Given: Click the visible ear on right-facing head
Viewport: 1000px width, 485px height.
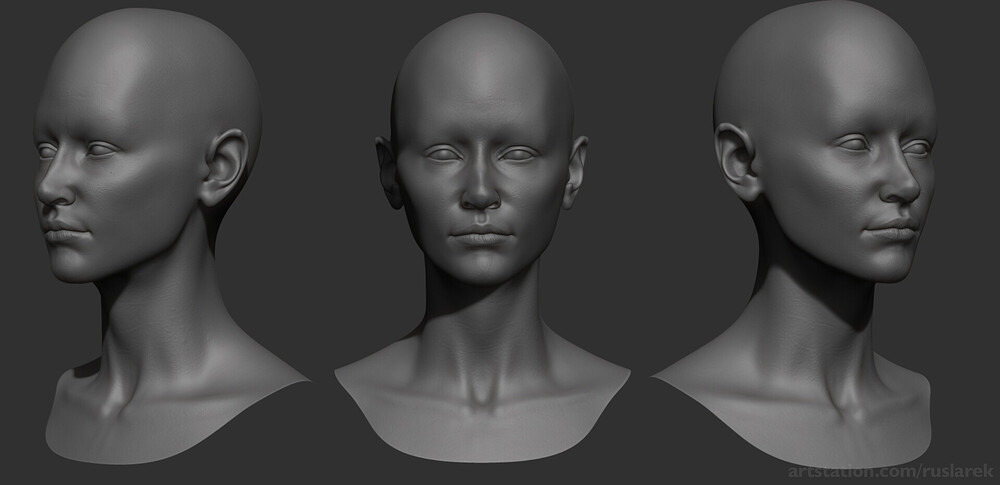Looking at the screenshot, I should 738,161.
